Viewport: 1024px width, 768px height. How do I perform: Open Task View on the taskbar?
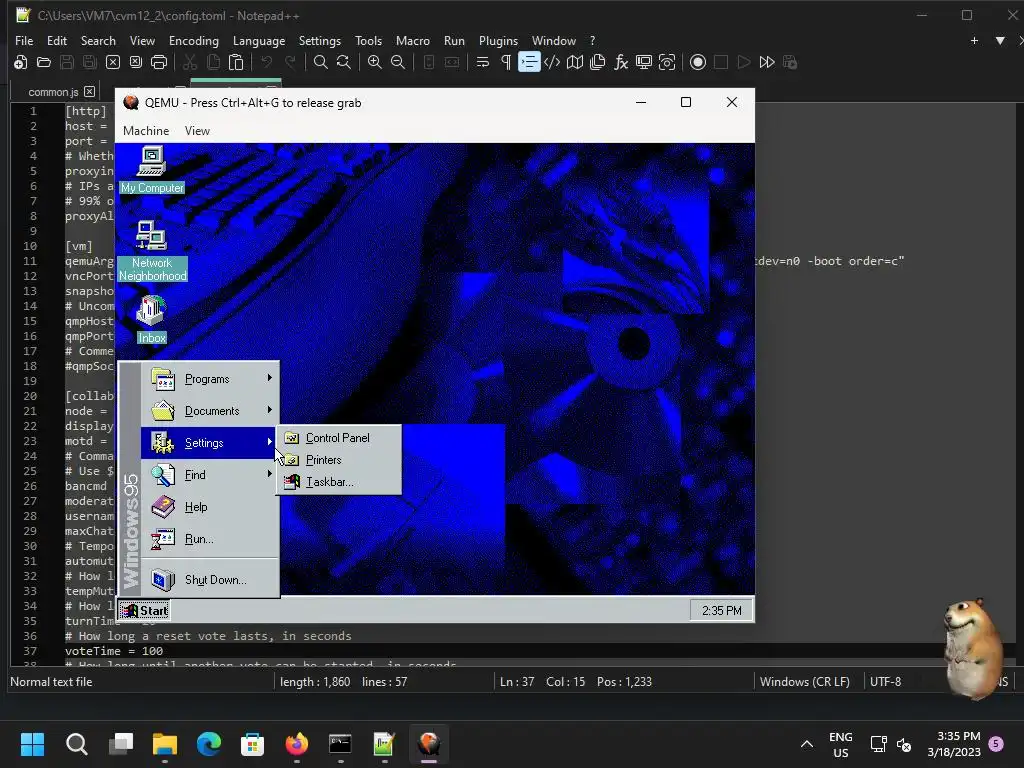pyautogui.click(x=121, y=744)
